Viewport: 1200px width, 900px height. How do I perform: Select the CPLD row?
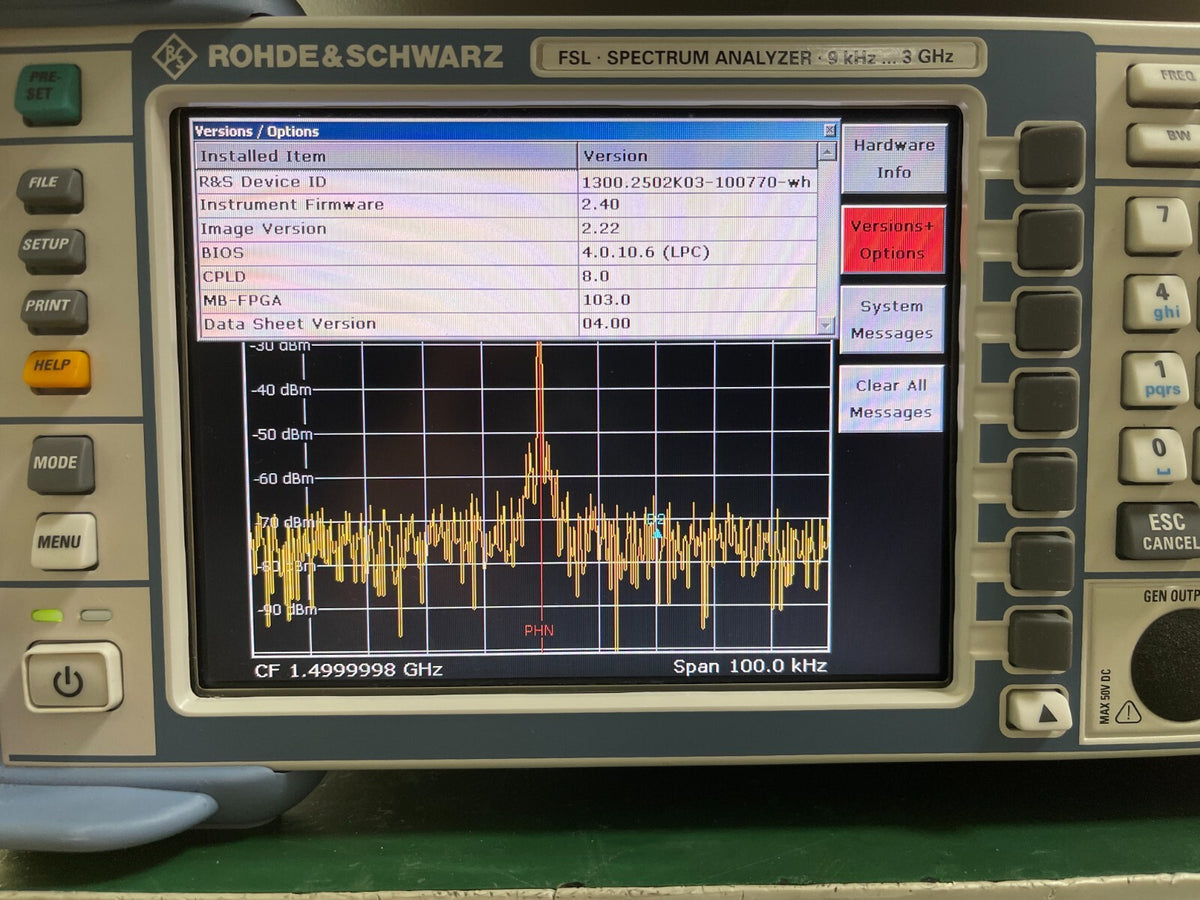[507, 276]
